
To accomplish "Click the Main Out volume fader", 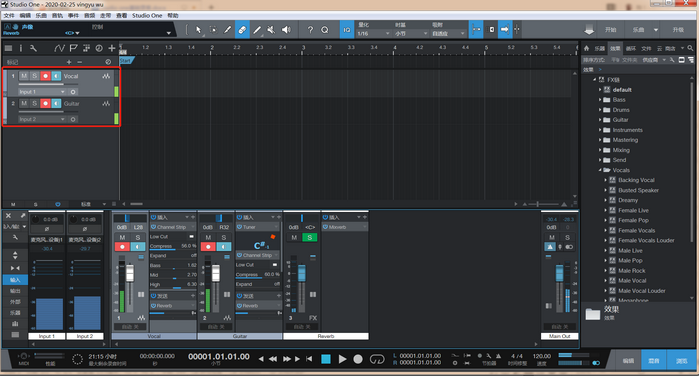I will coord(559,273).
